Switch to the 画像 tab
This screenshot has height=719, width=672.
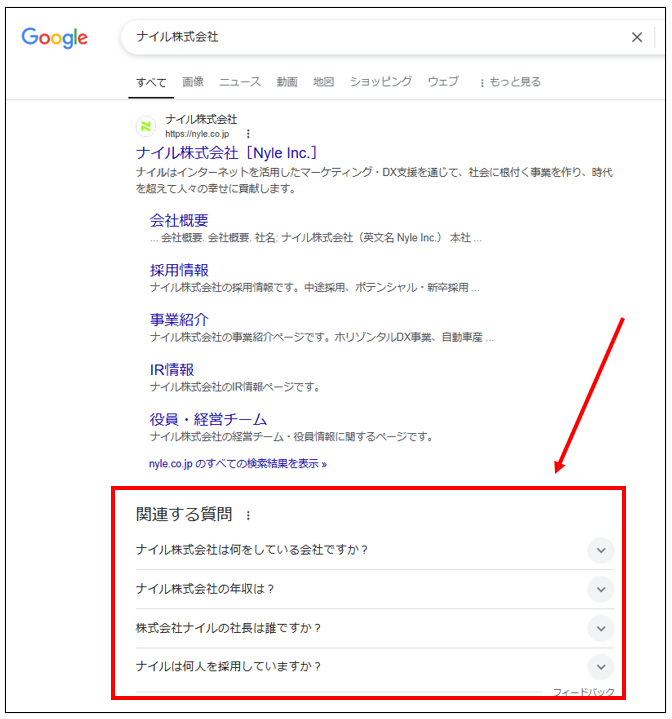point(193,82)
